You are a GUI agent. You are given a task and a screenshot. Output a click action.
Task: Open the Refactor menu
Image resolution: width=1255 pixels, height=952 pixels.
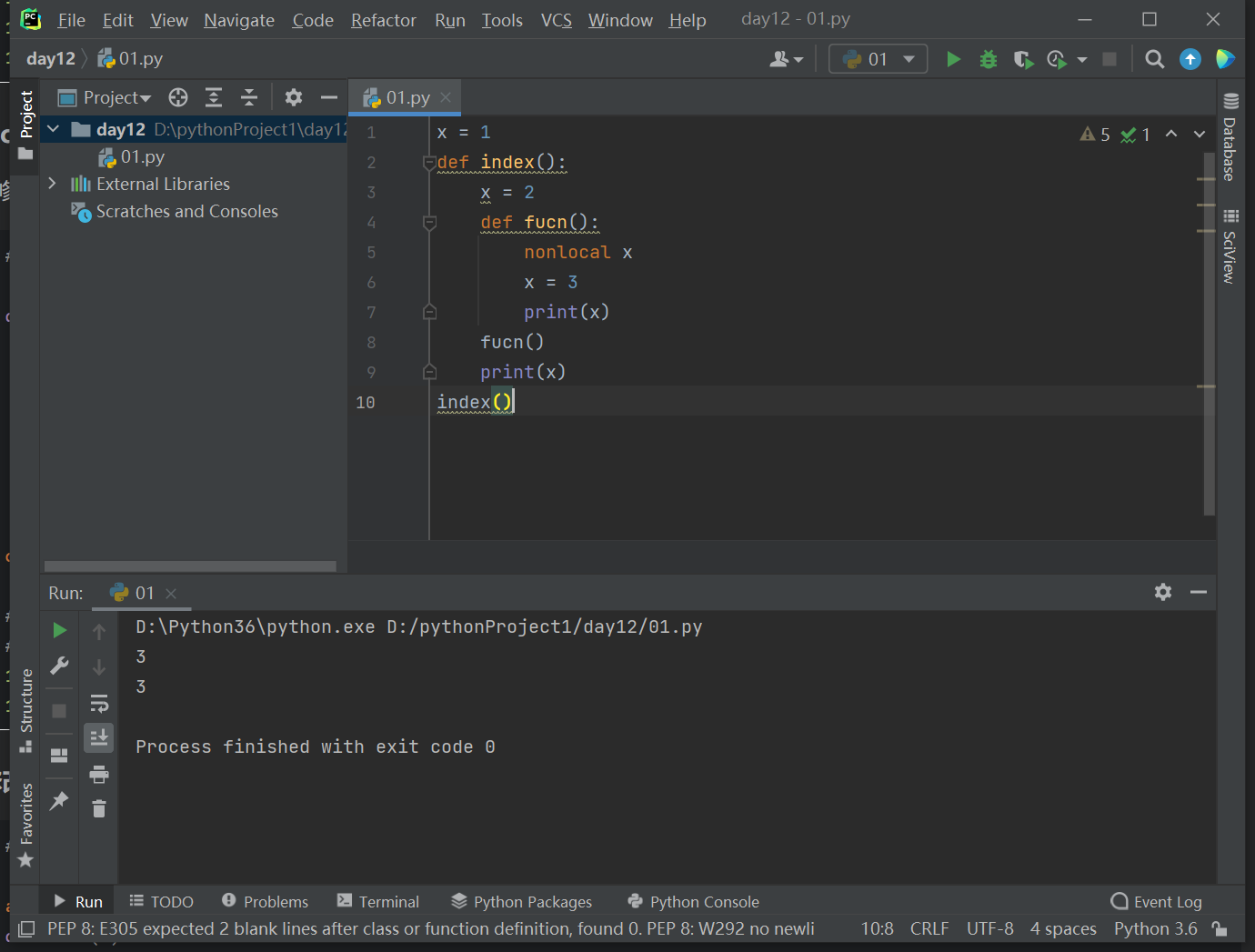[383, 20]
